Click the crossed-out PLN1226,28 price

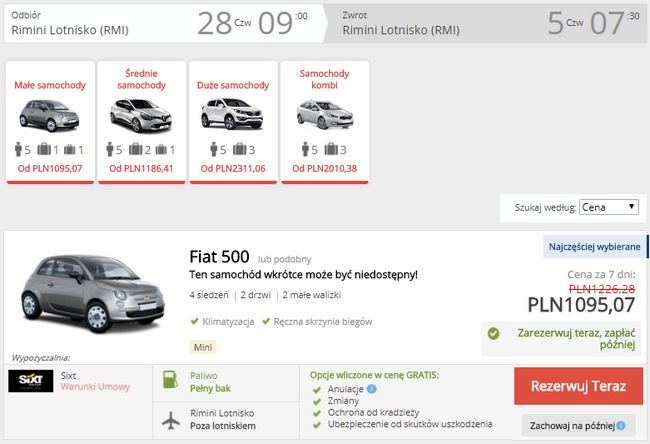tap(602, 289)
